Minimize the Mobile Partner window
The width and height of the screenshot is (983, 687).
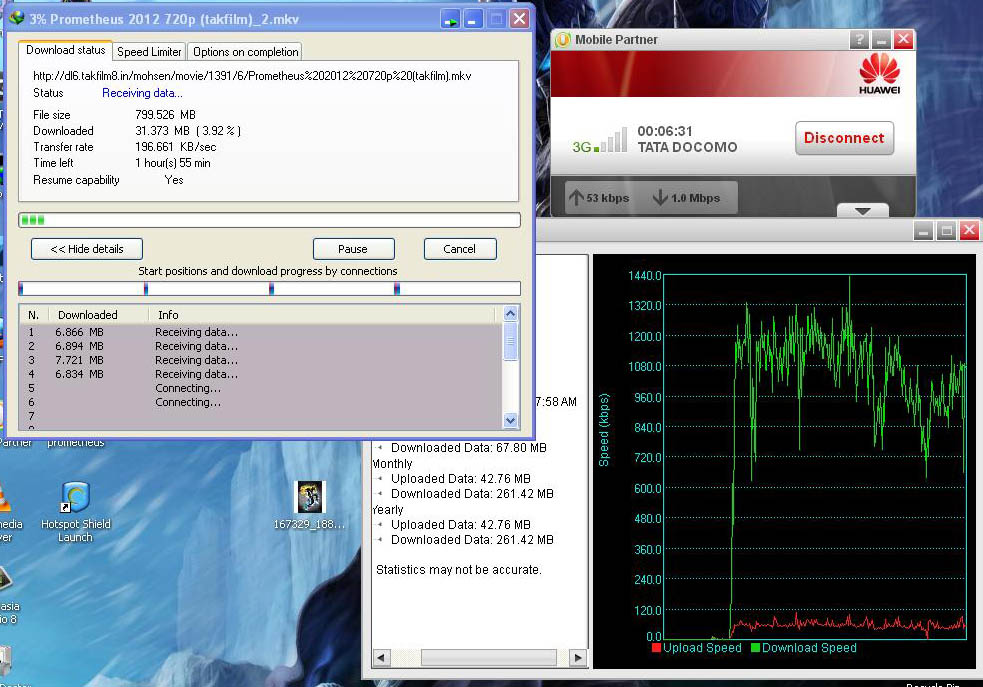(x=881, y=39)
